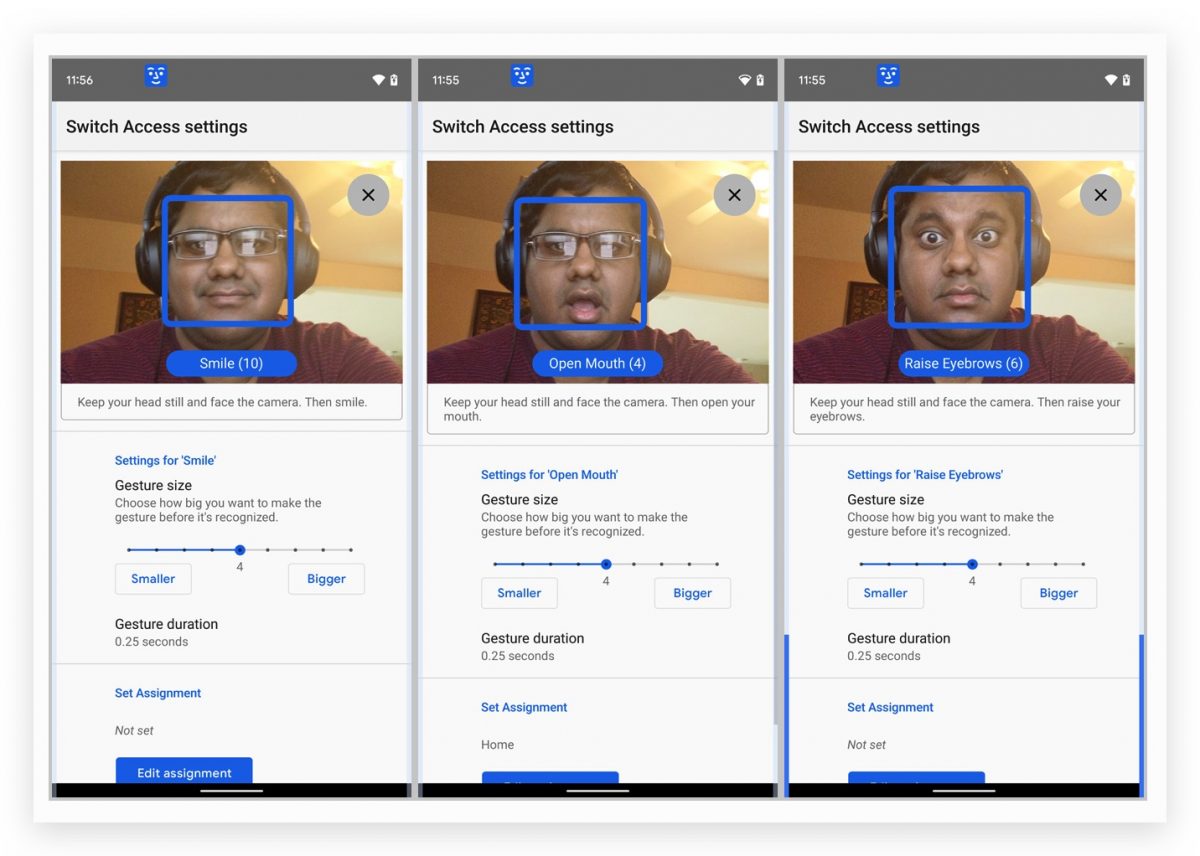Screen dimensions: 1200x856
Task: Tap face icon in middle screen status bar
Action: [x=522, y=76]
